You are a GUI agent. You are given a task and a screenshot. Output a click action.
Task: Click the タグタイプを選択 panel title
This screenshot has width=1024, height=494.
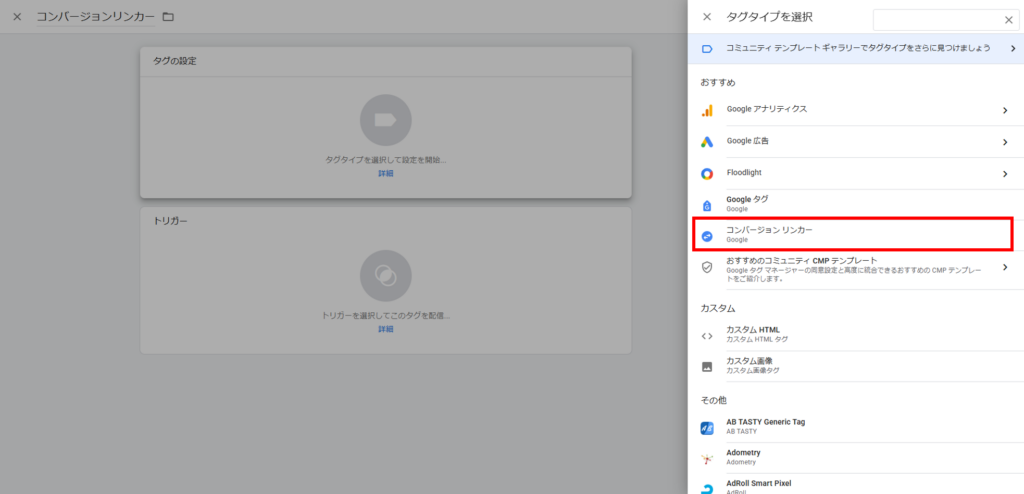point(769,17)
